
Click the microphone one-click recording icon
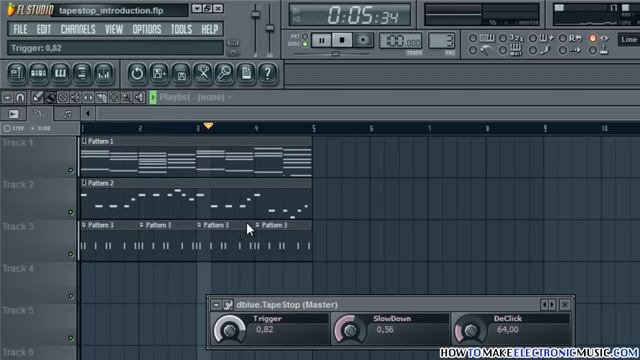[x=224, y=73]
